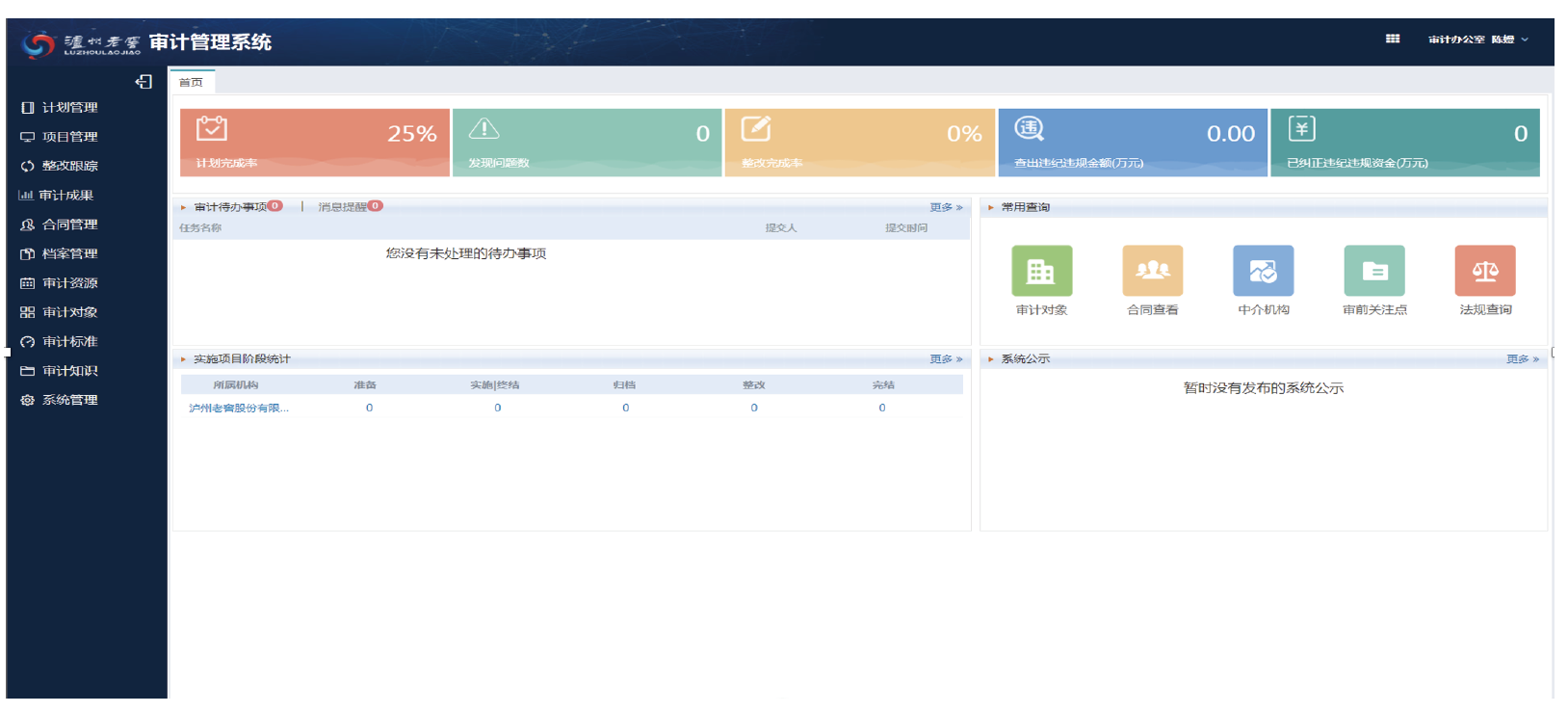1568x713 pixels.
Task: Click the 0 count under 实施|终结
Action: click(498, 409)
